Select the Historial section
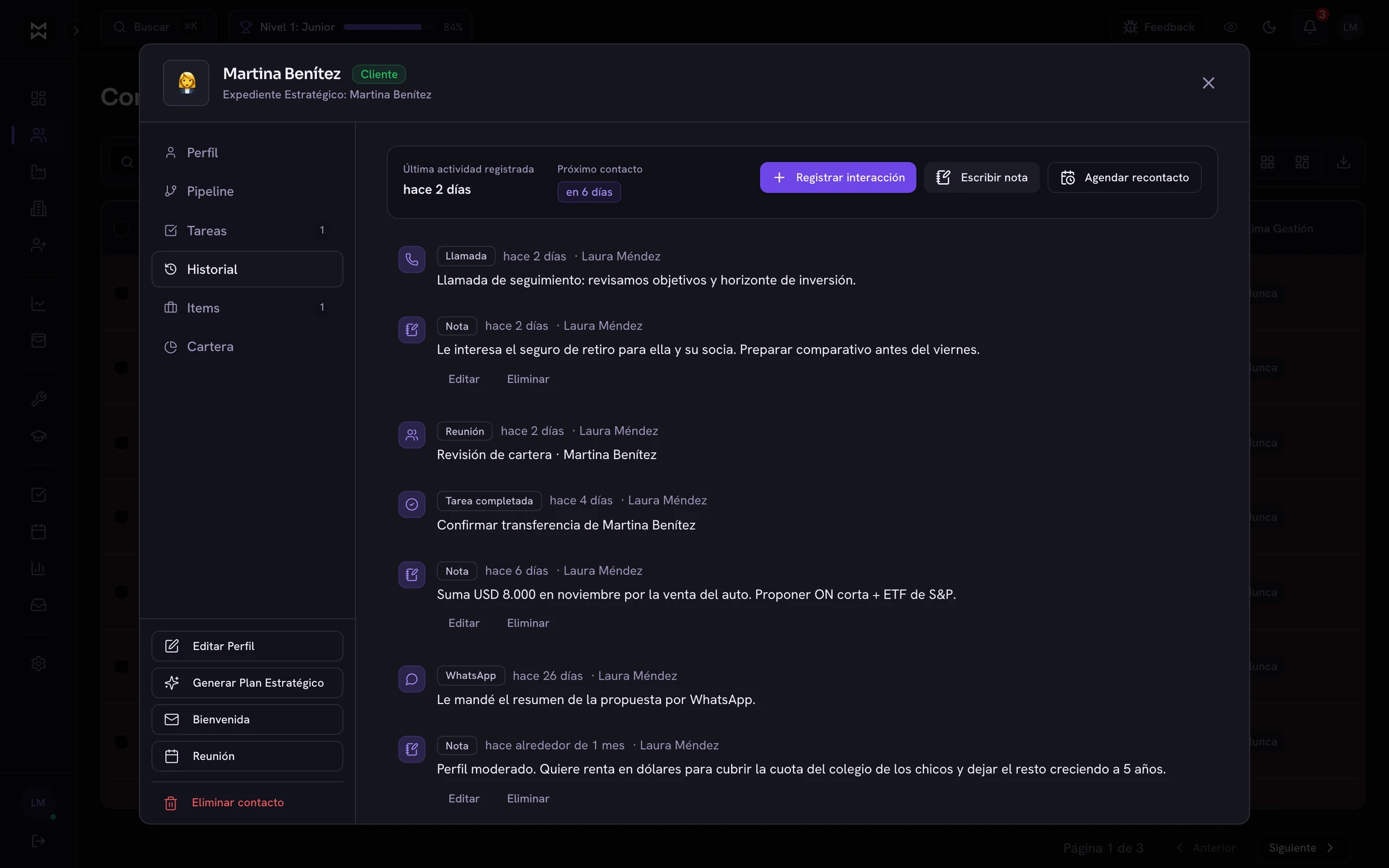This screenshot has width=1389, height=868. 247,269
